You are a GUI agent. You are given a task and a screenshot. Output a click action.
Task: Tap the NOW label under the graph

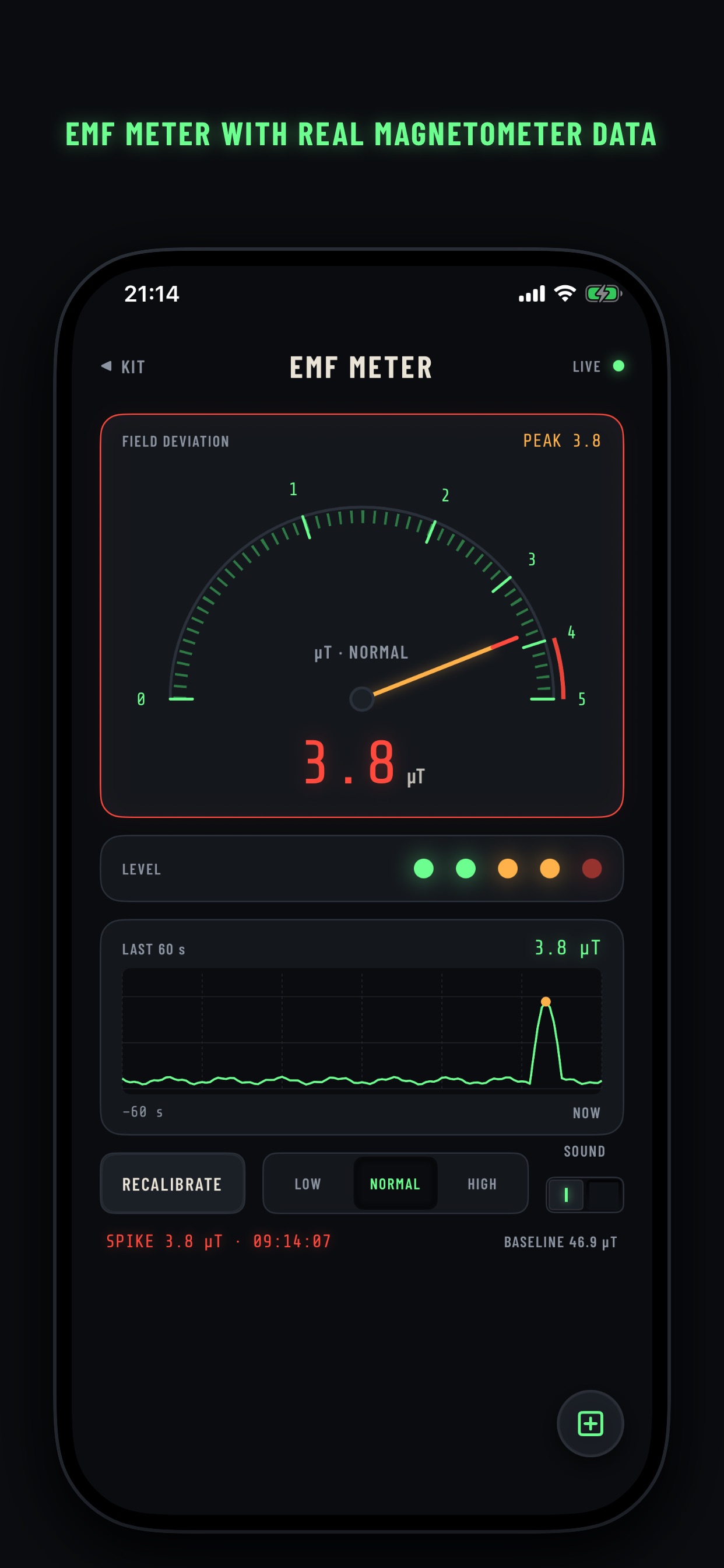586,1112
